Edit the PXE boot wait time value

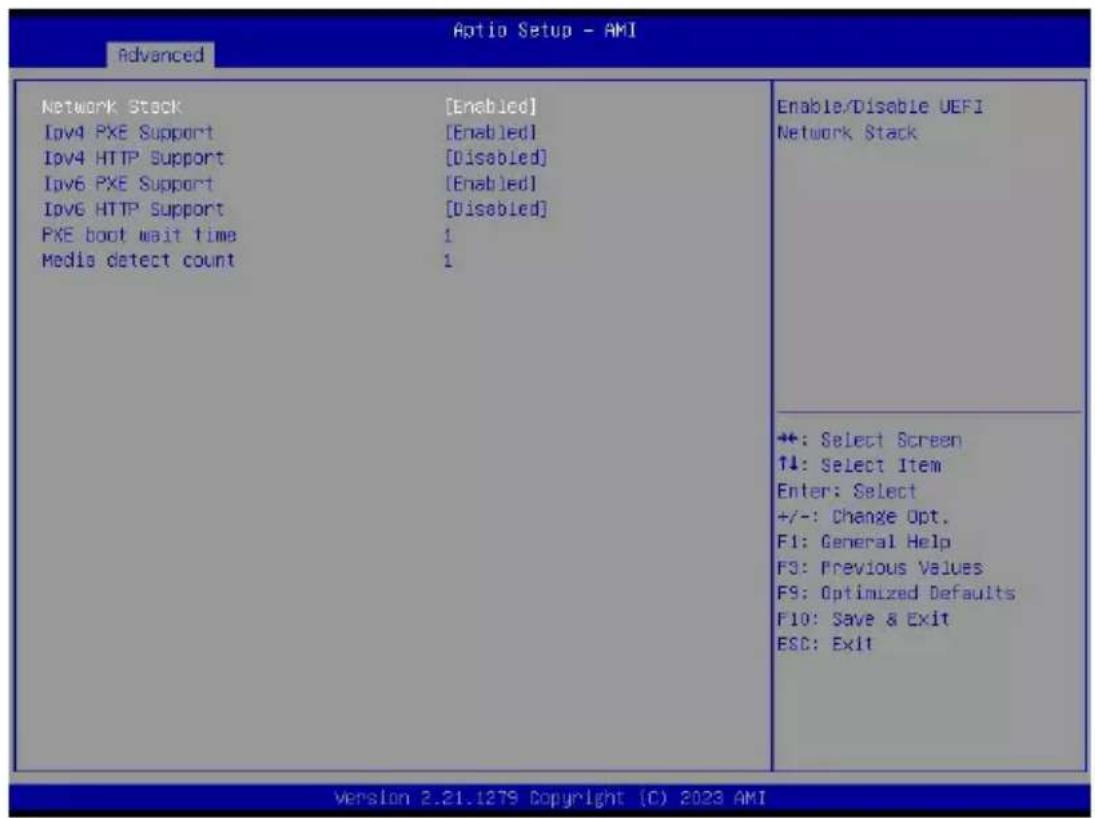(448, 236)
